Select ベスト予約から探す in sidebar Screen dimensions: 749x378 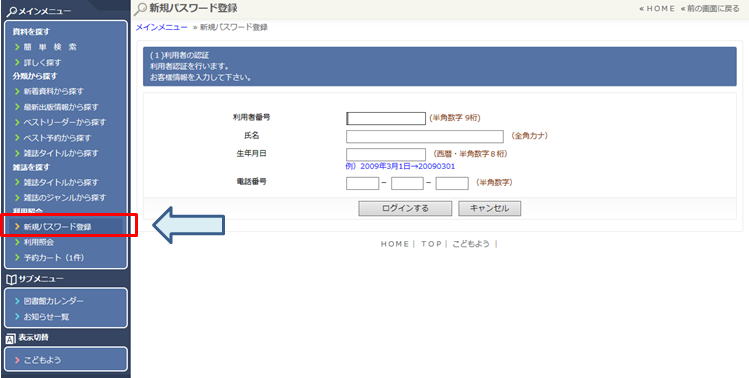coord(57,138)
